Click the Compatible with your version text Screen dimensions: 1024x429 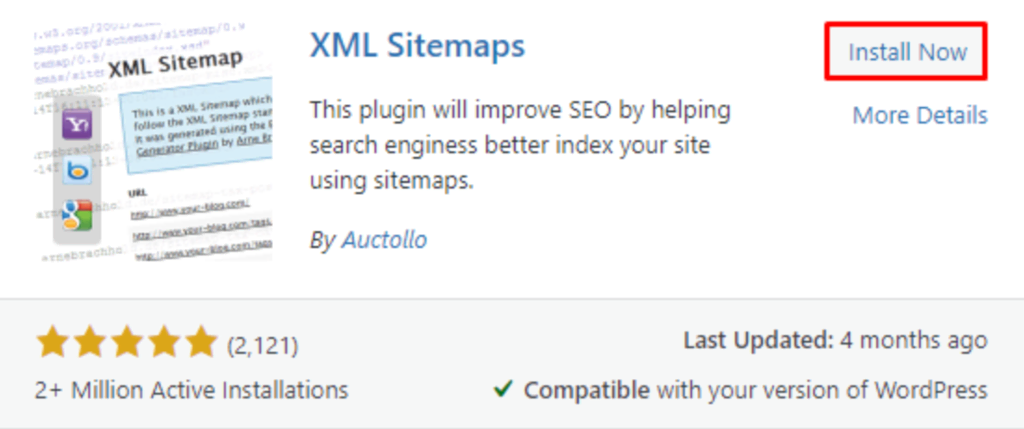coord(755,389)
